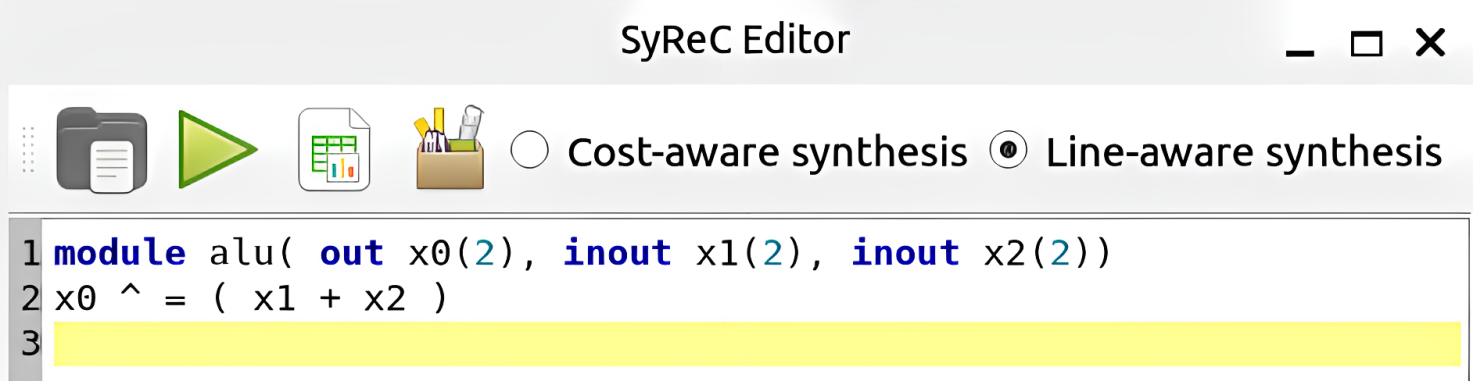Open a file with the folder icon
1473x381 pixels.
102,150
